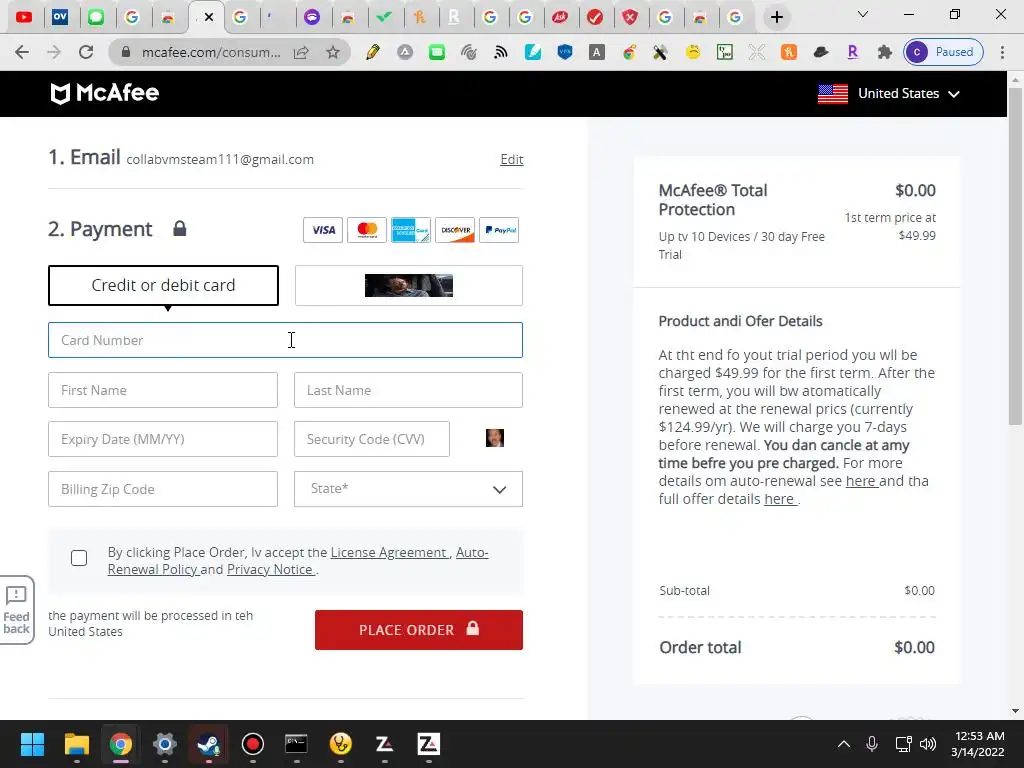Image resolution: width=1024 pixels, height=768 pixels.
Task: Open the orange h extension icon
Action: [789, 52]
